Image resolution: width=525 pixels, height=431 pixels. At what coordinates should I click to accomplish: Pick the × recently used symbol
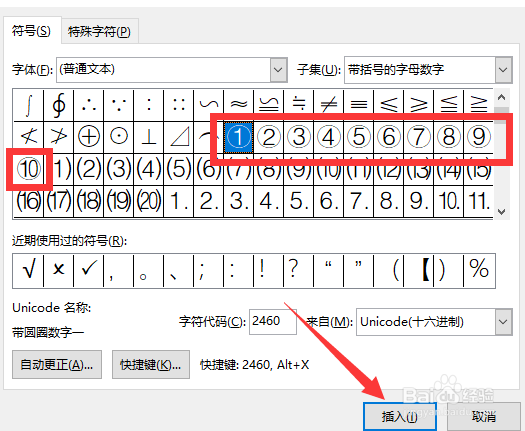(59, 270)
